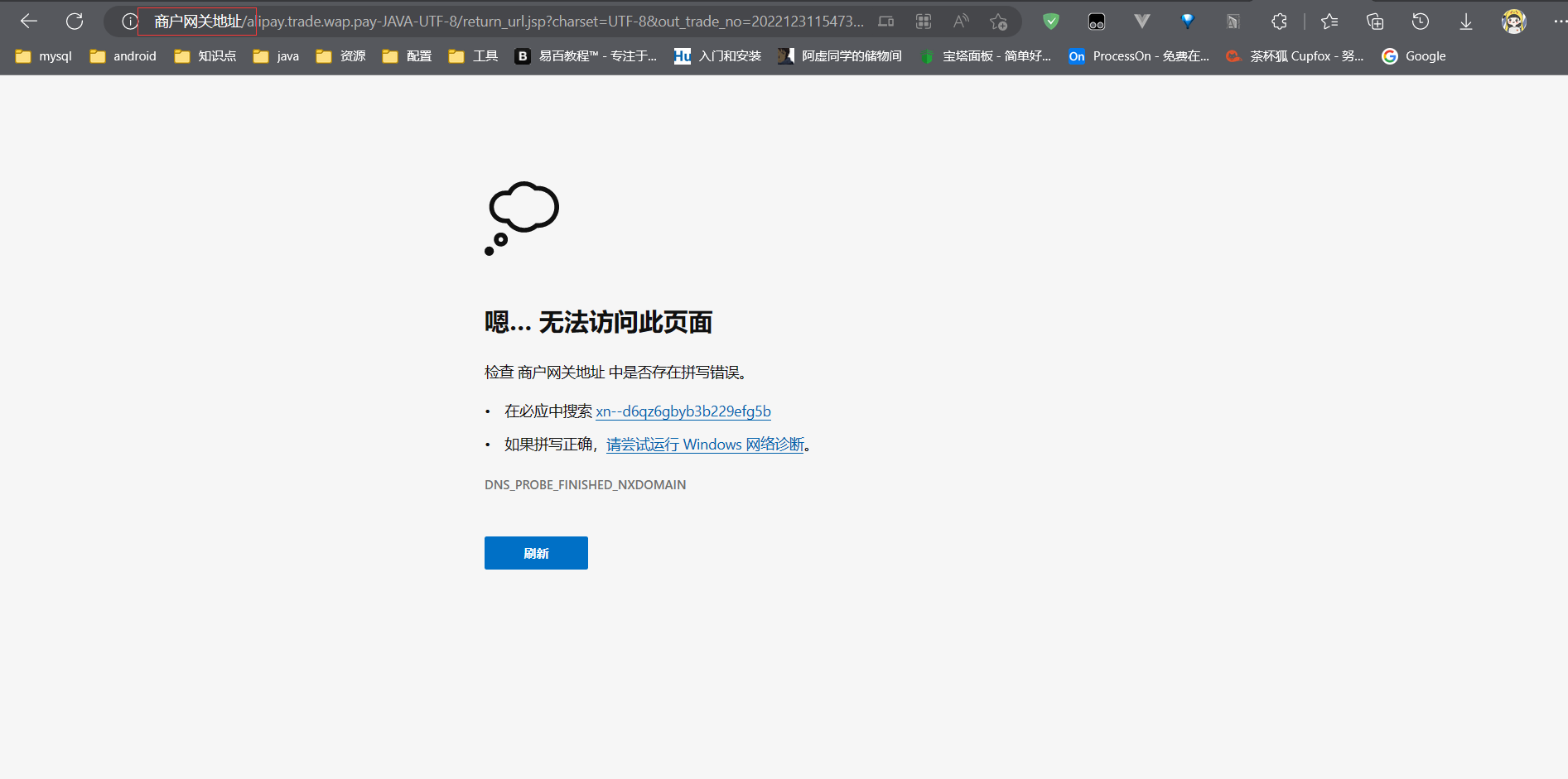This screenshot has height=779, width=1568.
Task: View site information icon in address bar
Action: tap(129, 22)
